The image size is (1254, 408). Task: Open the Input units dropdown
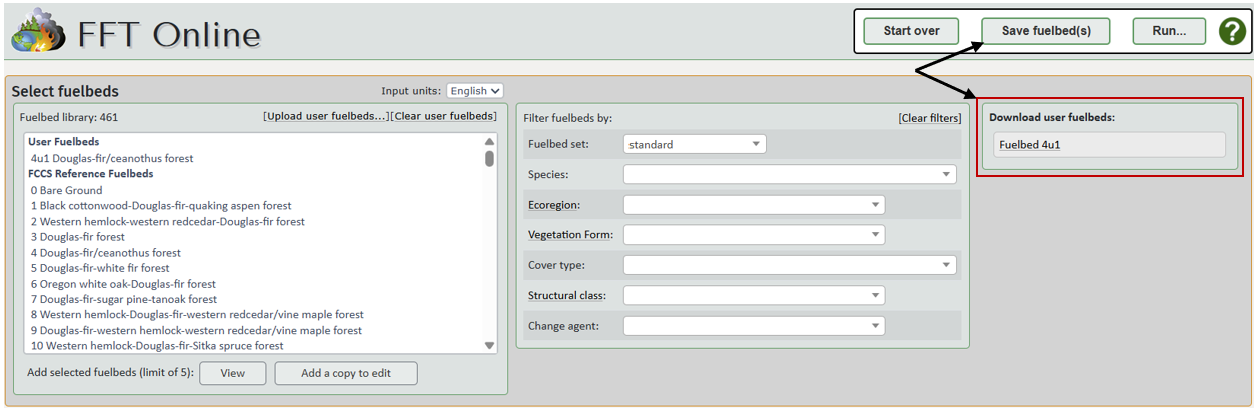(475, 91)
